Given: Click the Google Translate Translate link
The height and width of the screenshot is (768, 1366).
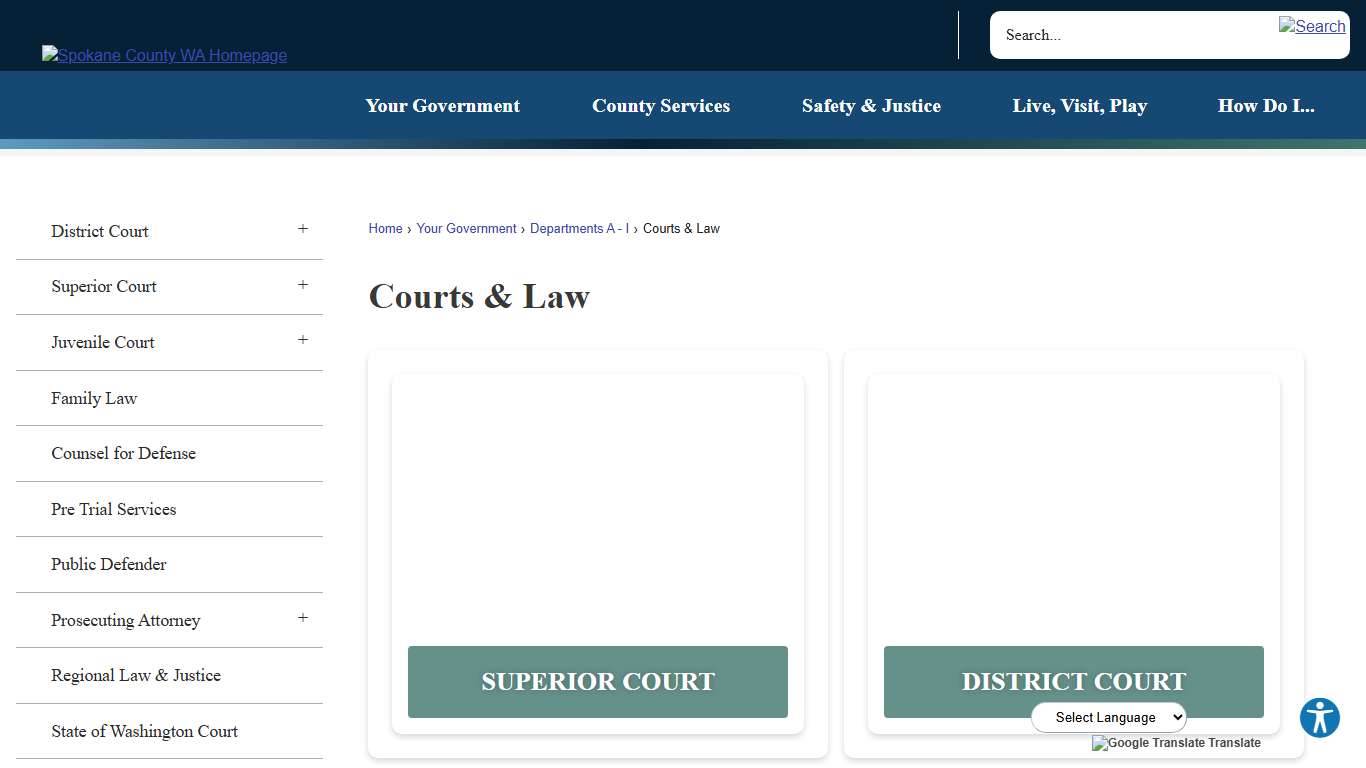Looking at the screenshot, I should [x=1176, y=743].
